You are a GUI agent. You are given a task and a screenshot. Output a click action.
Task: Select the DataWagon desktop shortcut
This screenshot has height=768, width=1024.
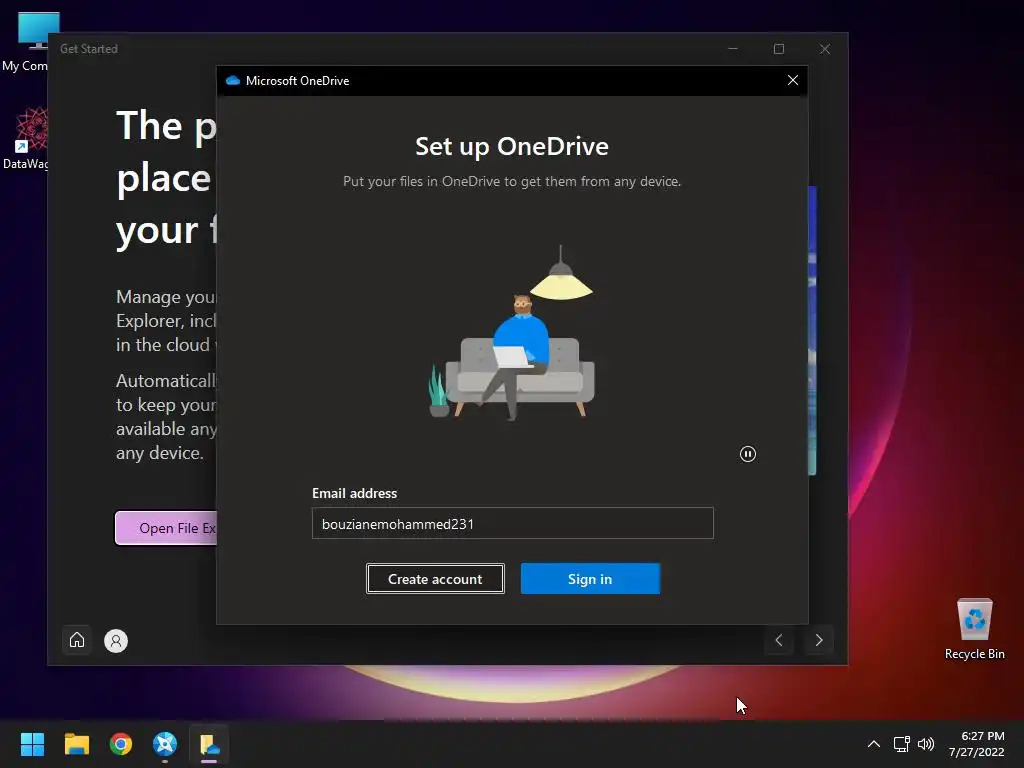[x=25, y=138]
